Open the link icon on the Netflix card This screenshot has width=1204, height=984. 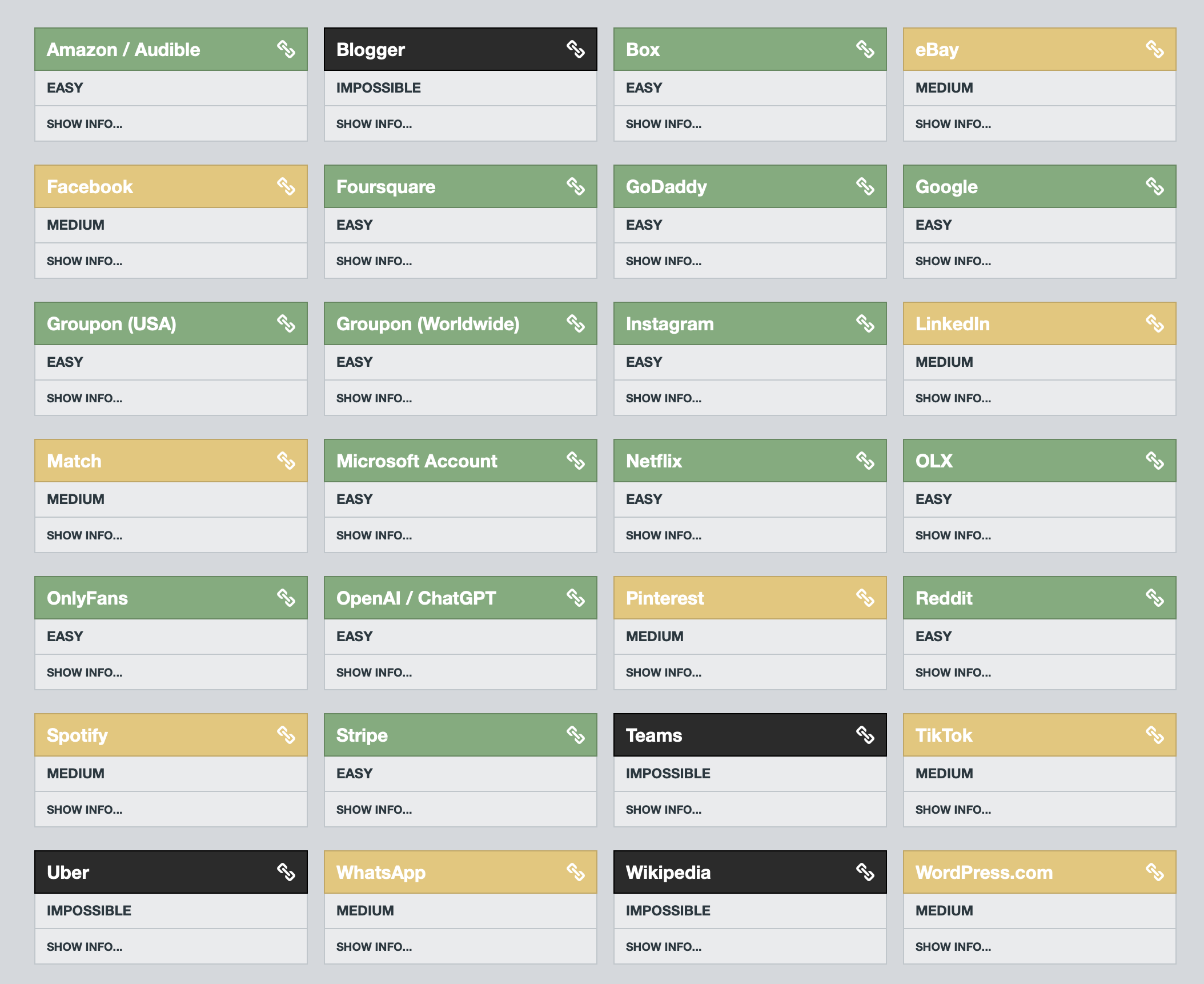tap(865, 461)
